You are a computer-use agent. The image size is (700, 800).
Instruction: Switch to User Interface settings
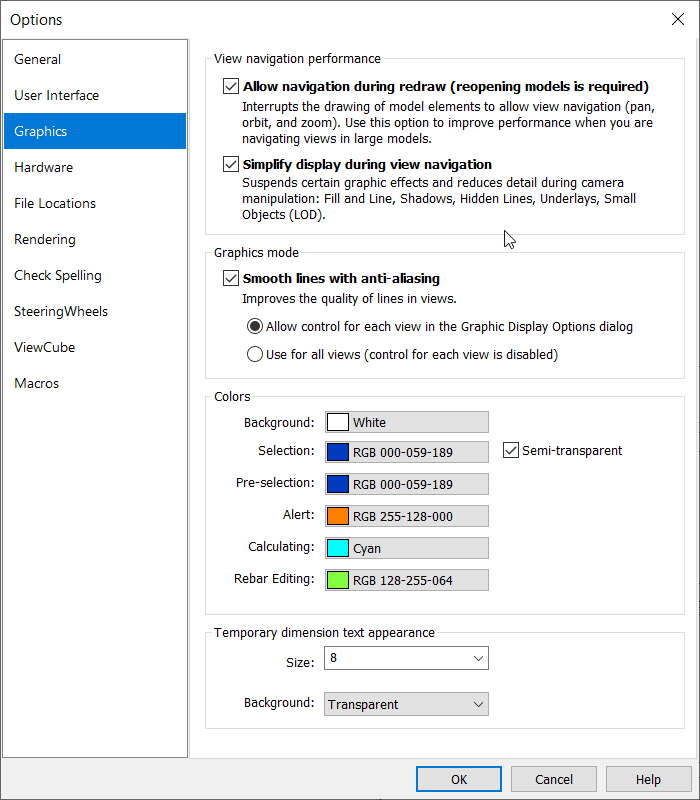[95, 95]
